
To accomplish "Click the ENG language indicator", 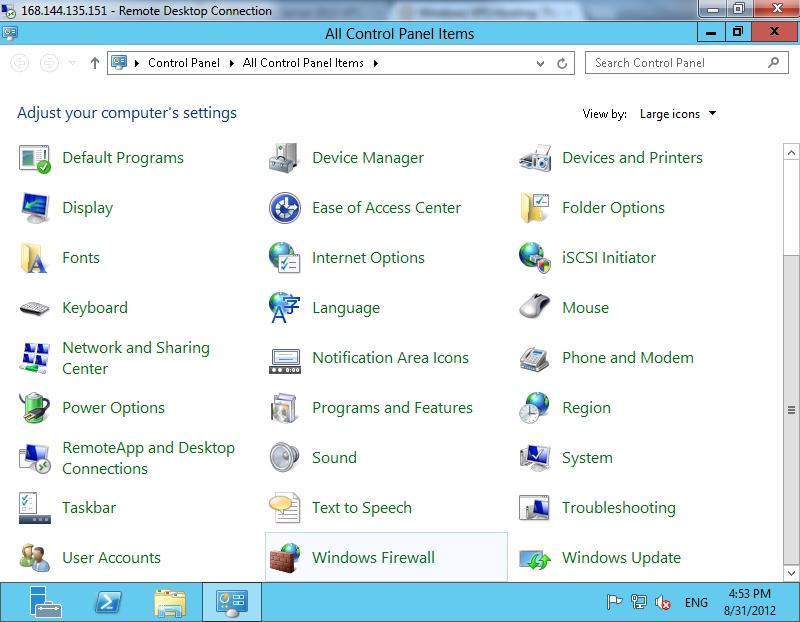I will click(696, 603).
